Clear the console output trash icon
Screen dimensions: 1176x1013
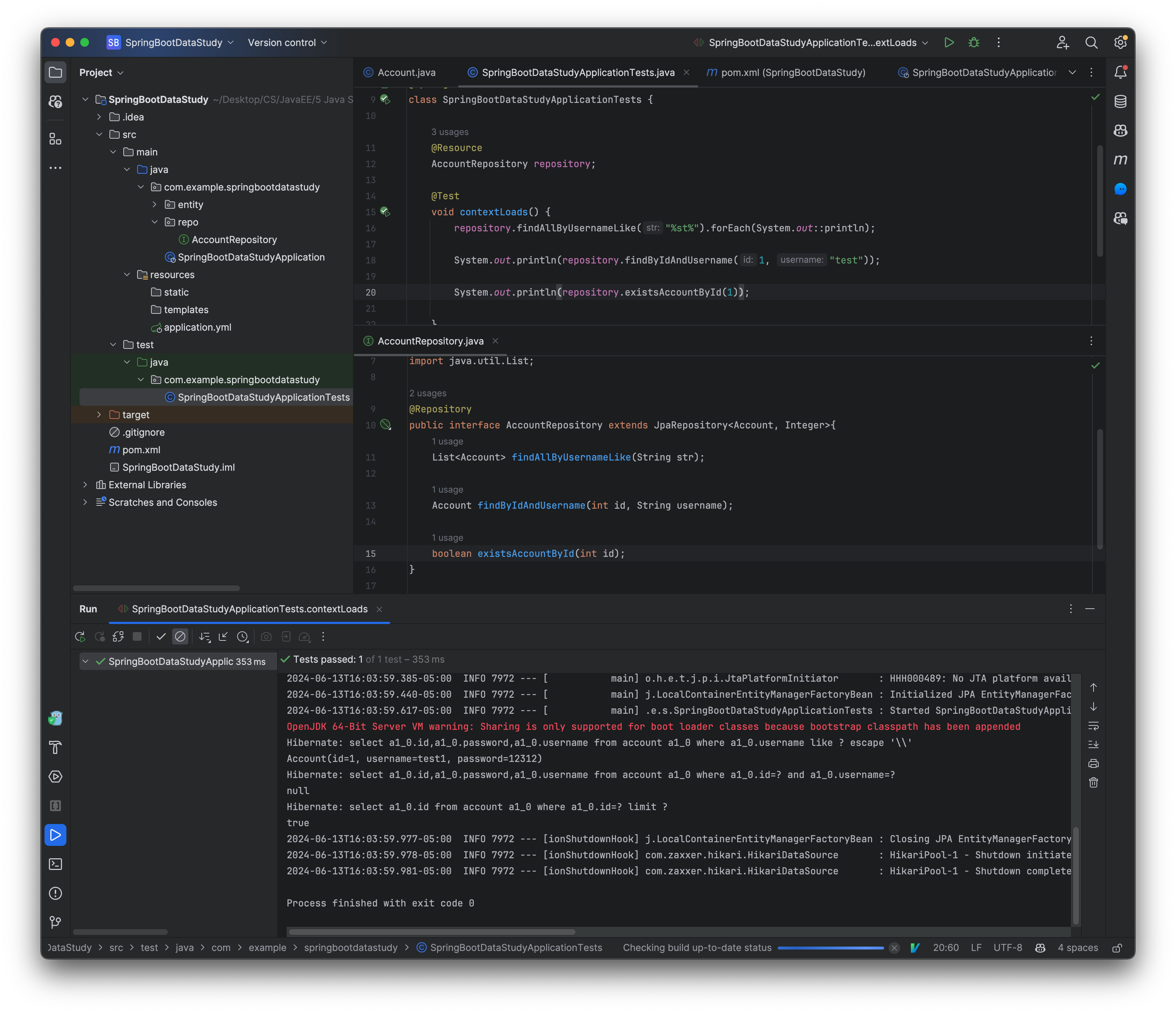click(x=1094, y=782)
